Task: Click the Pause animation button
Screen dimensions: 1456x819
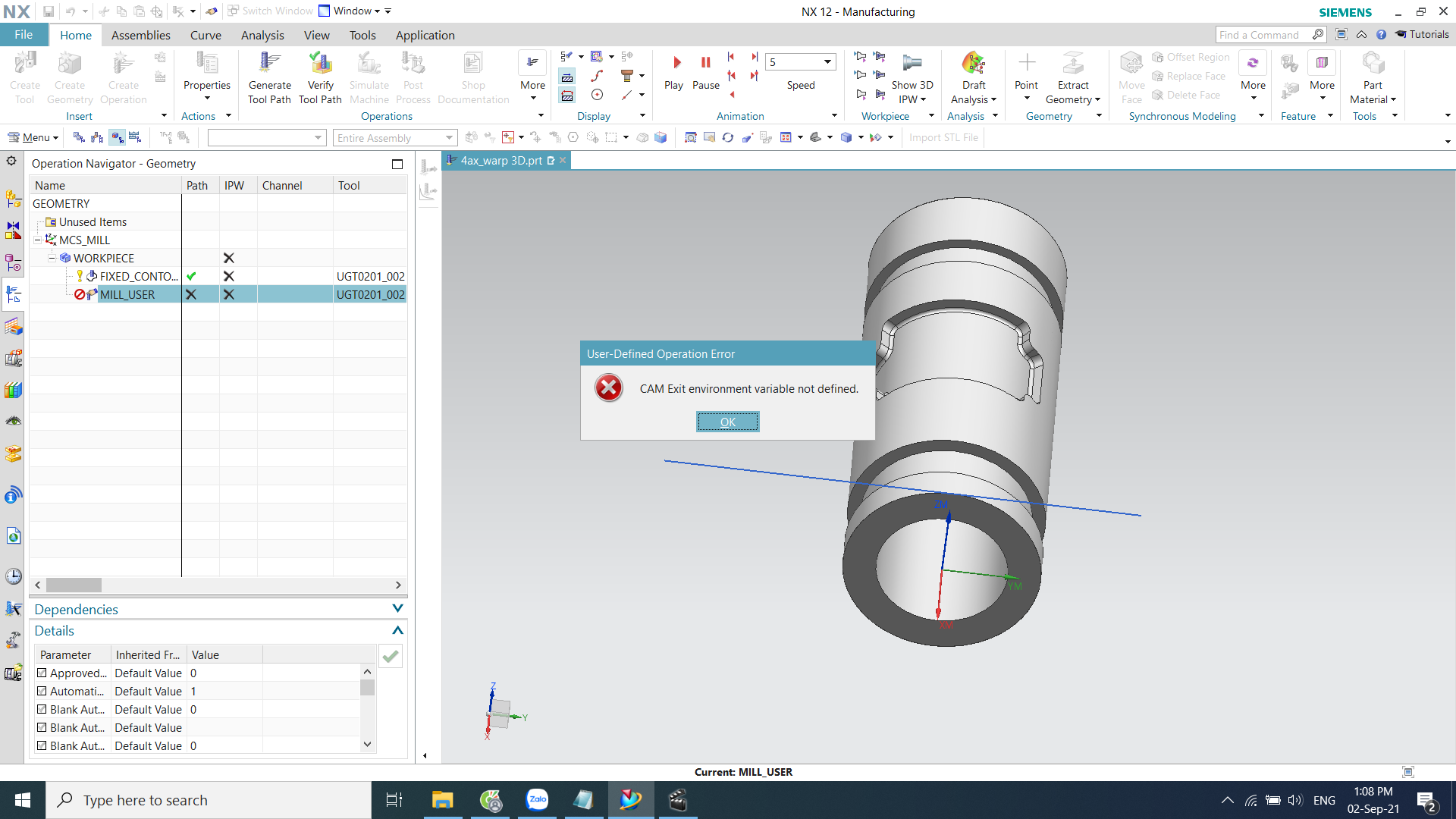Action: click(705, 64)
